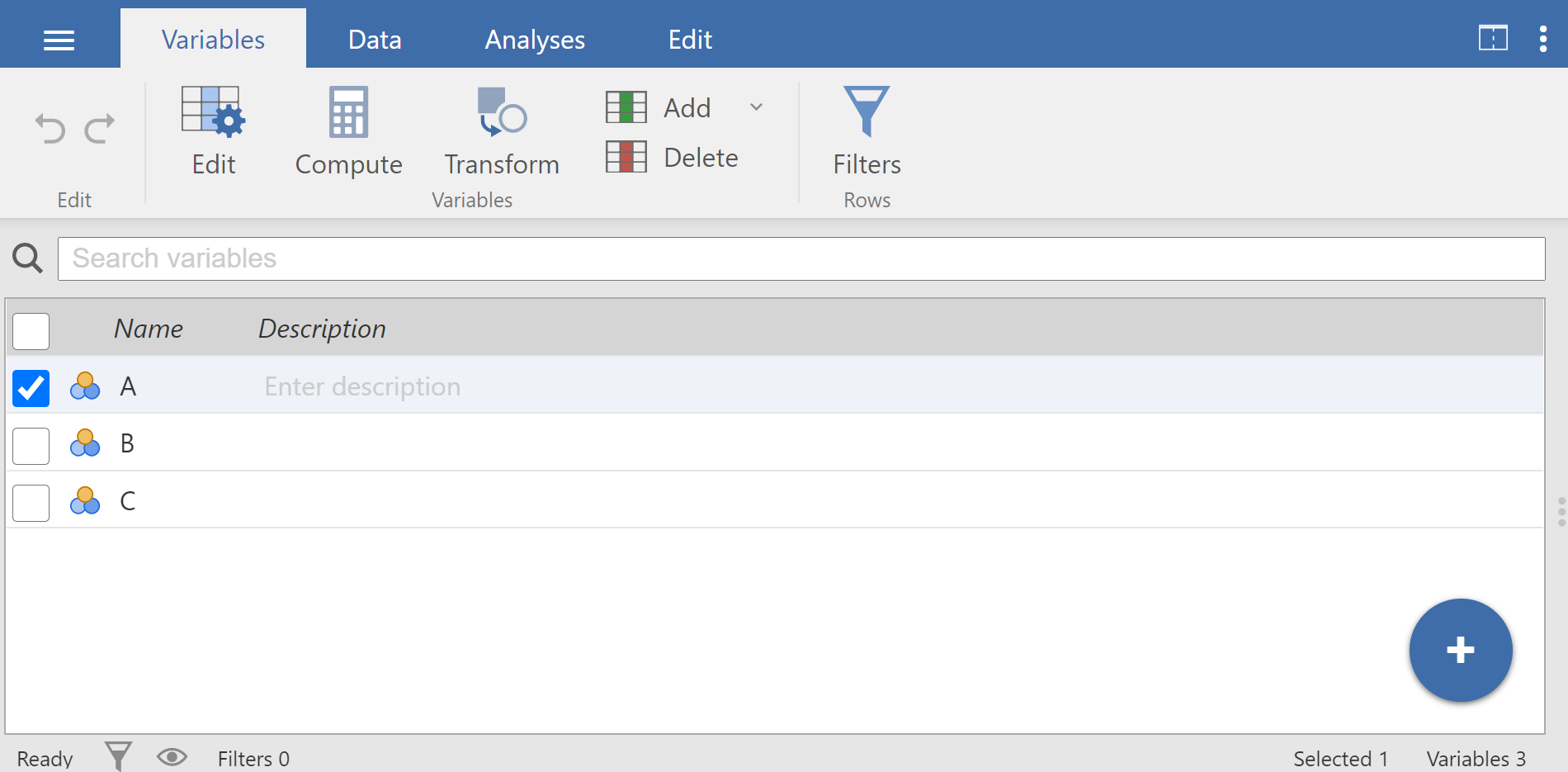Click the Redo arrow icon
1568x772 pixels.
pyautogui.click(x=100, y=129)
